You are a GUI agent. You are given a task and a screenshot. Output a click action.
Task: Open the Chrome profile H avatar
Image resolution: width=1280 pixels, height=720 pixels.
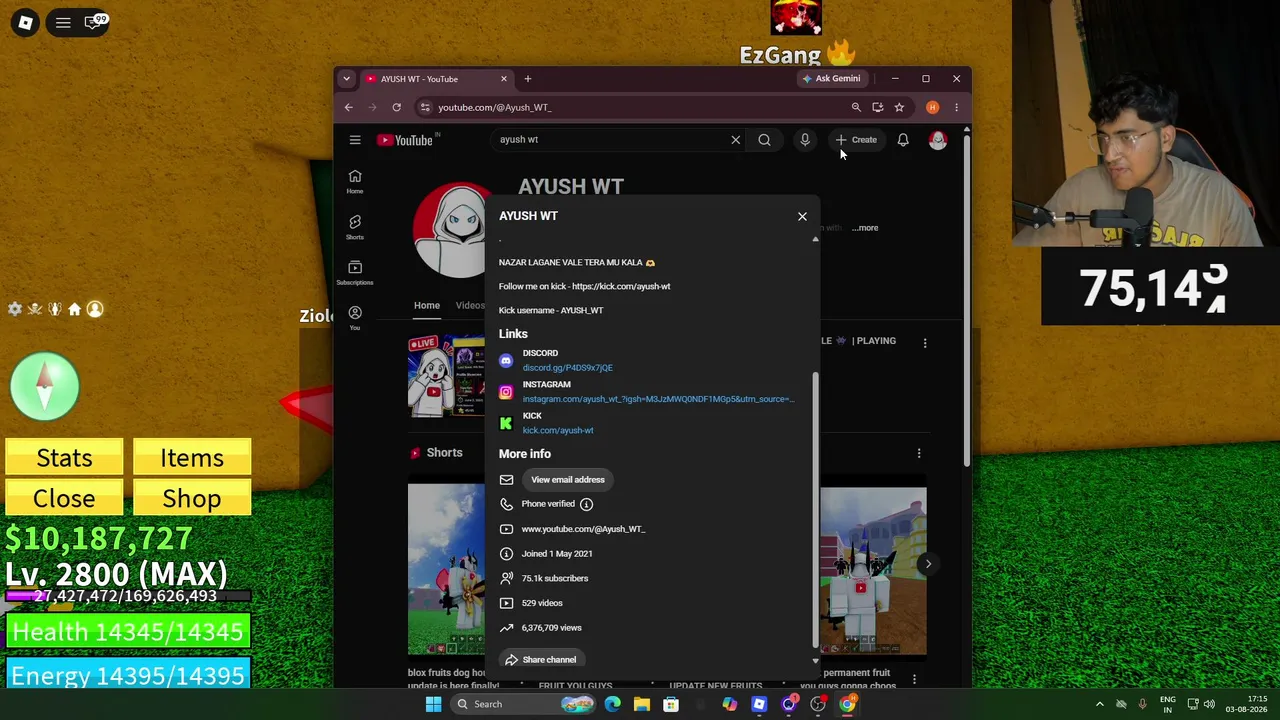pyautogui.click(x=932, y=107)
